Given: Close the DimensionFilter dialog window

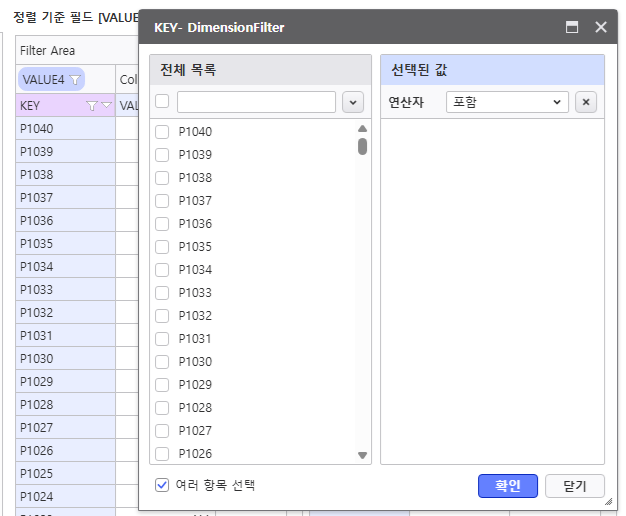Looking at the screenshot, I should click(x=601, y=28).
